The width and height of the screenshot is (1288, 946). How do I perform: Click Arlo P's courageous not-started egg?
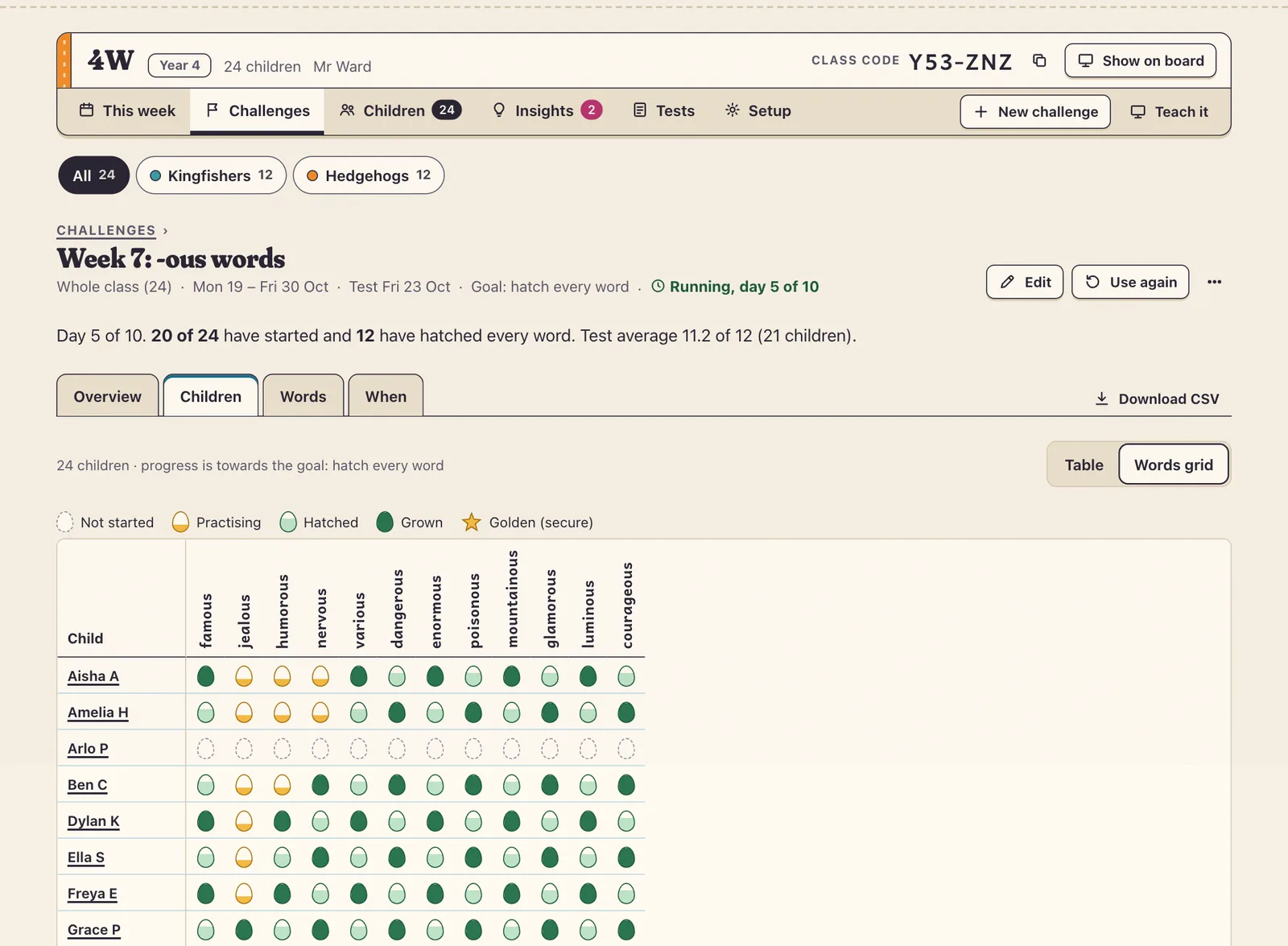(x=626, y=749)
